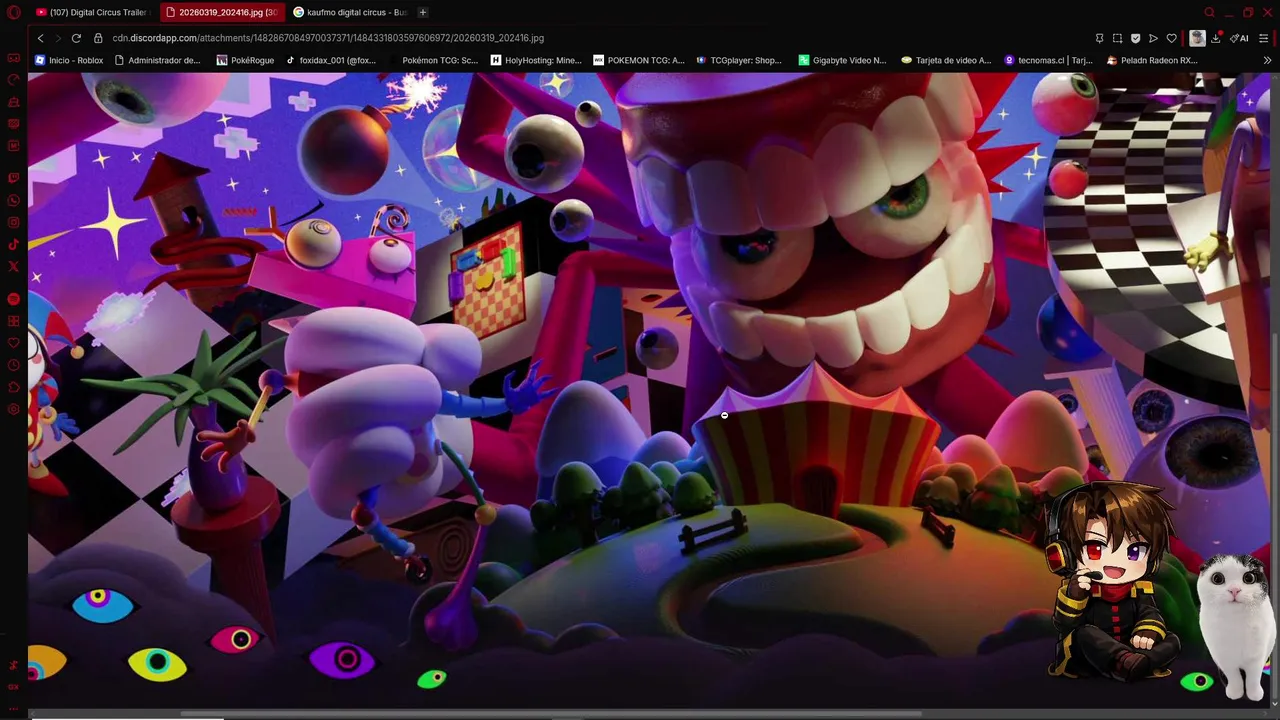Viewport: 1280px width, 720px height.
Task: Click the displayed Digital Circus image
Action: [648, 390]
